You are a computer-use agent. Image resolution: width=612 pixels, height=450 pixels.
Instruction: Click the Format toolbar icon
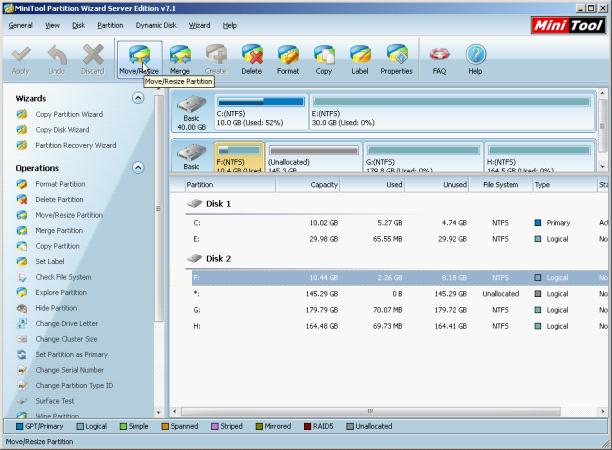[288, 55]
